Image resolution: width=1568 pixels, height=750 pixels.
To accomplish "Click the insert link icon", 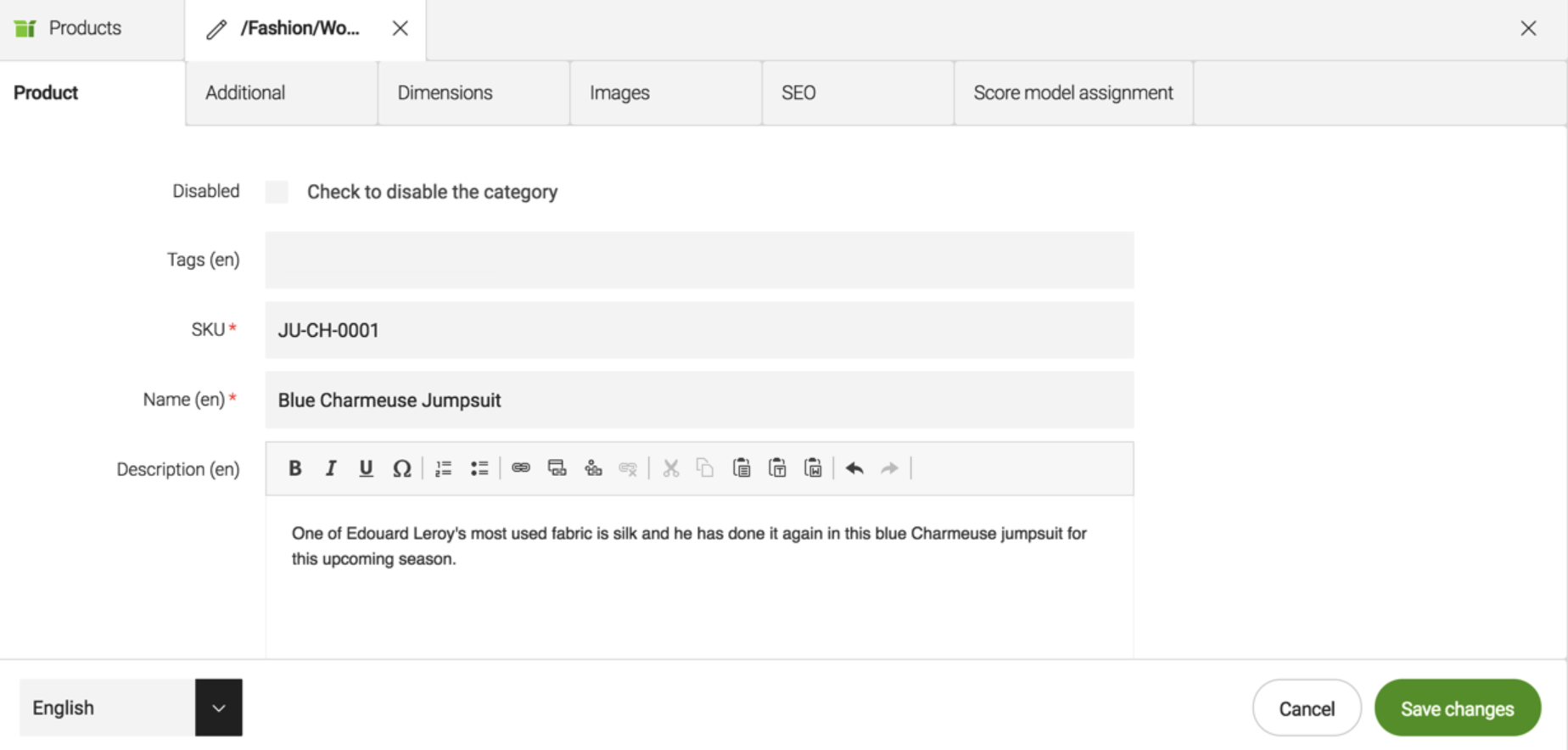I will (x=521, y=467).
